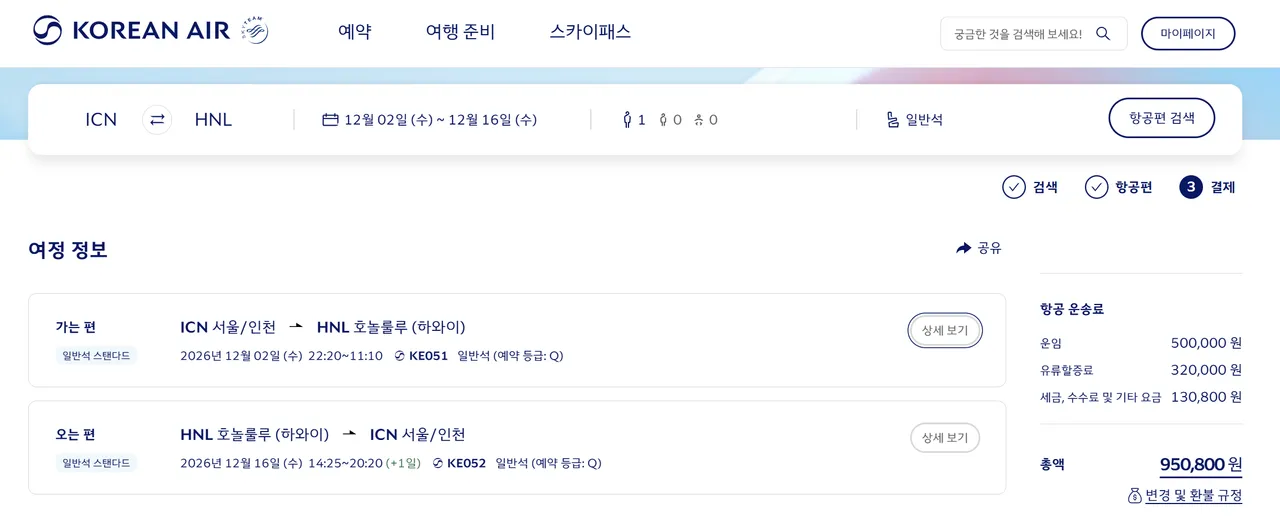Click the 궁금한 것을 검색해 보세요 search field
Image resolution: width=1280 pixels, height=532 pixels.
pos(1020,33)
